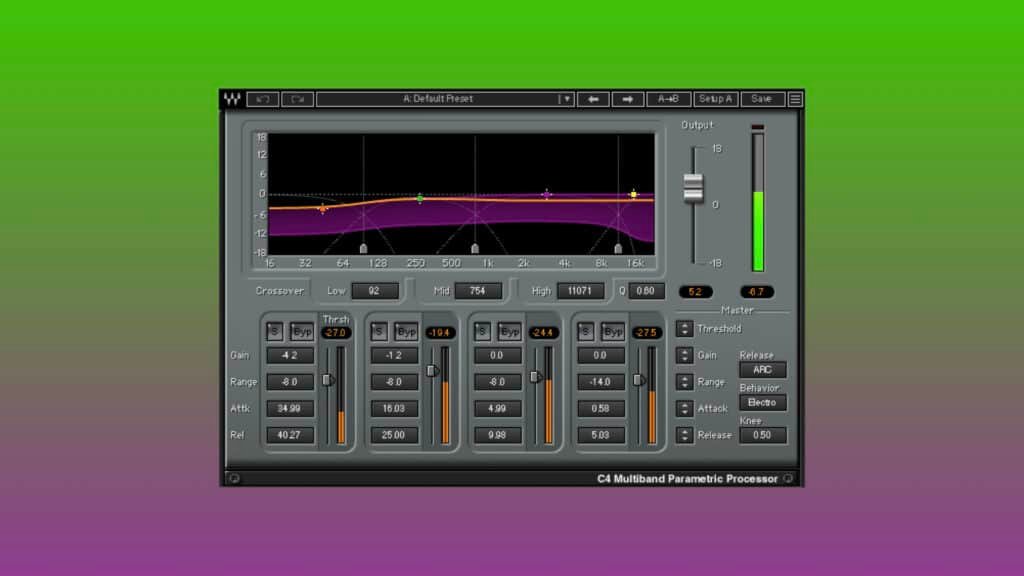Toggle the Behavior Electro button
Image resolution: width=1024 pixels, height=576 pixels.
click(763, 403)
